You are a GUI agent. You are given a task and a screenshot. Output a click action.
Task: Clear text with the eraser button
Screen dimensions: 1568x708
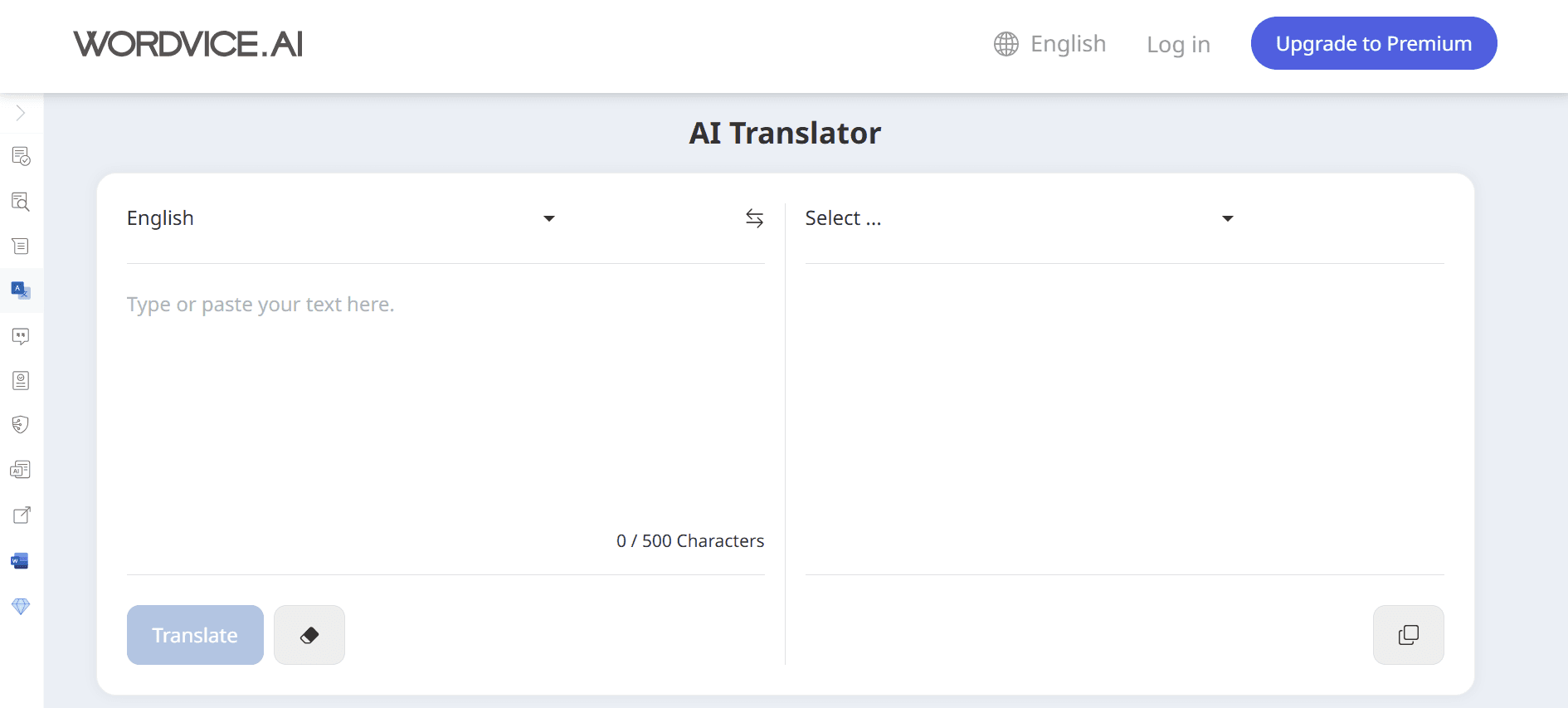click(x=309, y=635)
